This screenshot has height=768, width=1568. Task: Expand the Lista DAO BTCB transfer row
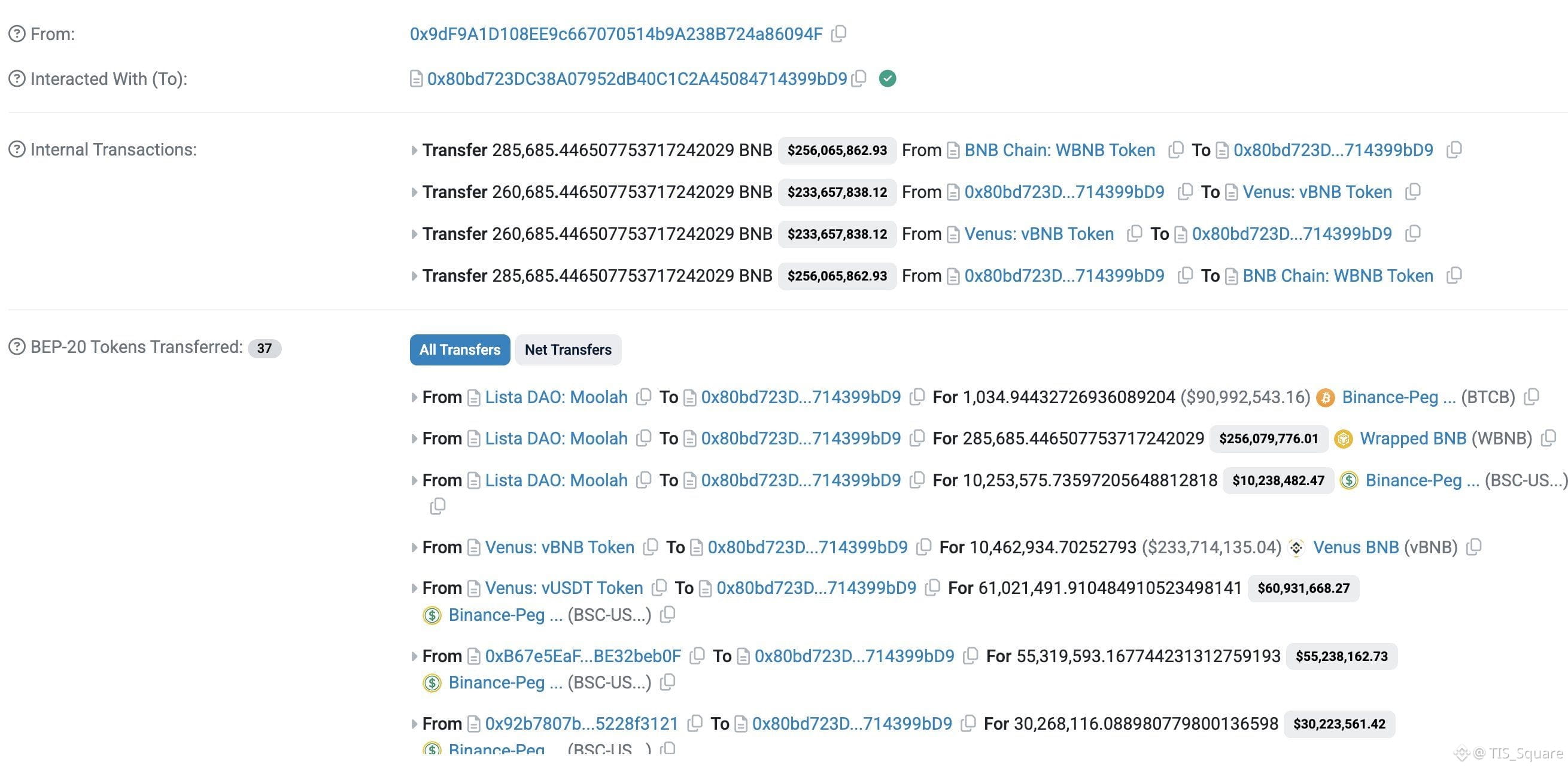414,397
